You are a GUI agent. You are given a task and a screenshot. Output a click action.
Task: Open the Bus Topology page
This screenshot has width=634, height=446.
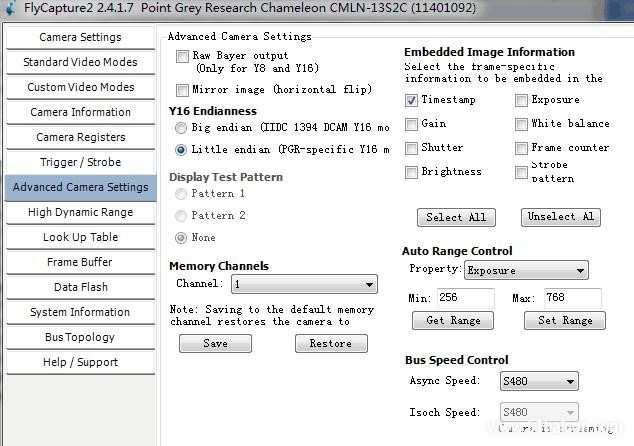pos(80,337)
